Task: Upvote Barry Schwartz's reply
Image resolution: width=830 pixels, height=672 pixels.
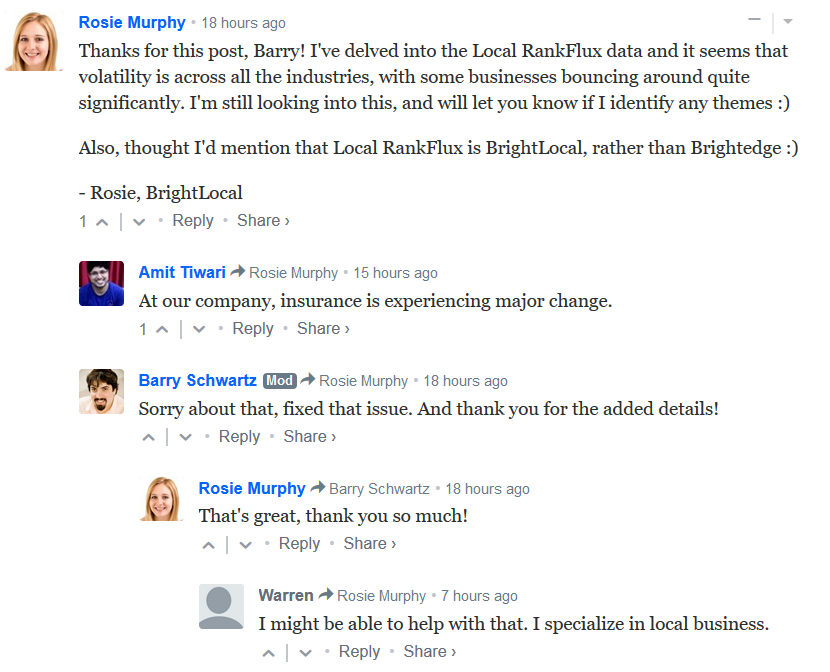Action: tap(149, 438)
